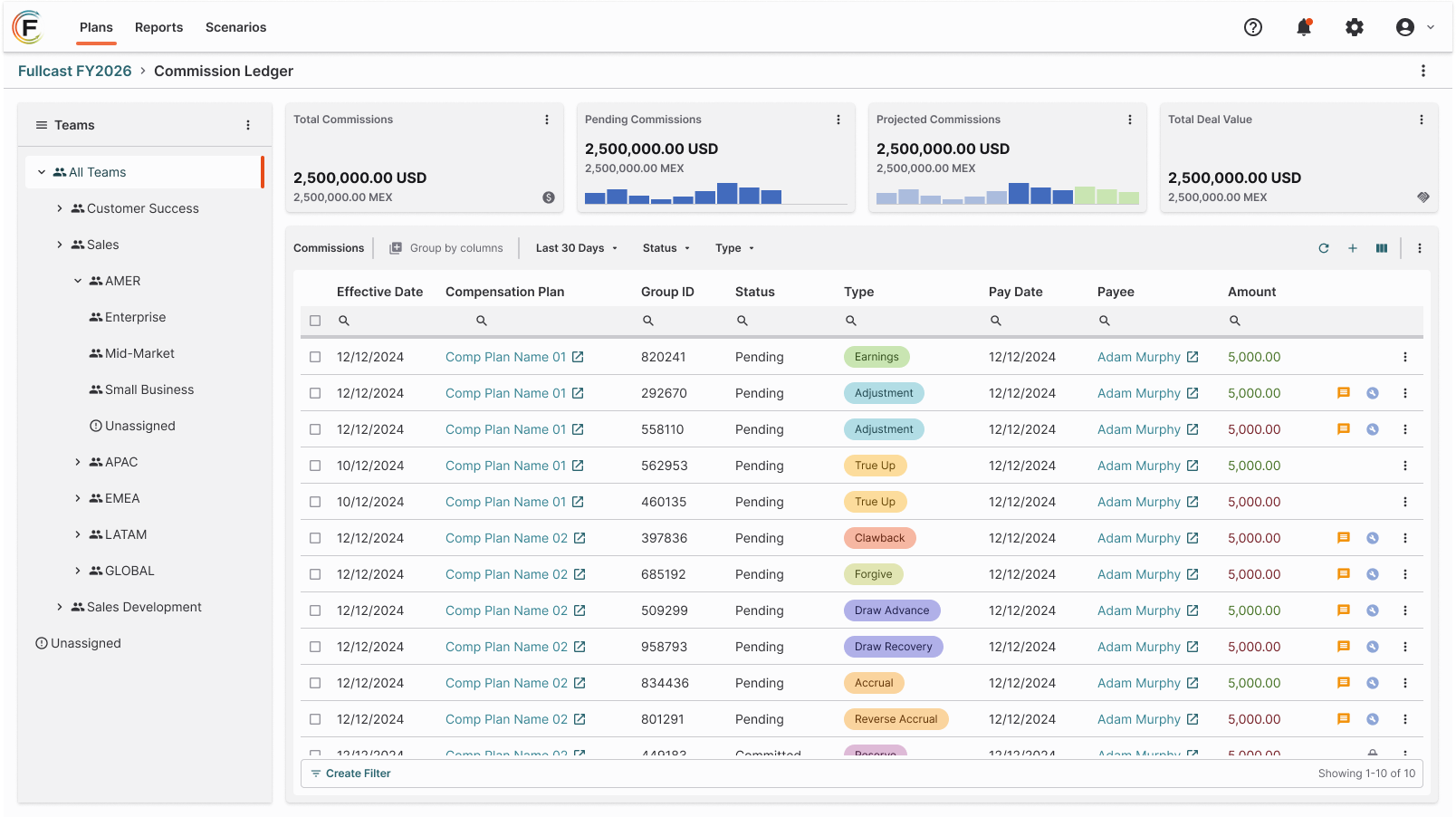The image size is (1456, 817).
Task: Open the help question mark icon
Action: coord(1253,27)
